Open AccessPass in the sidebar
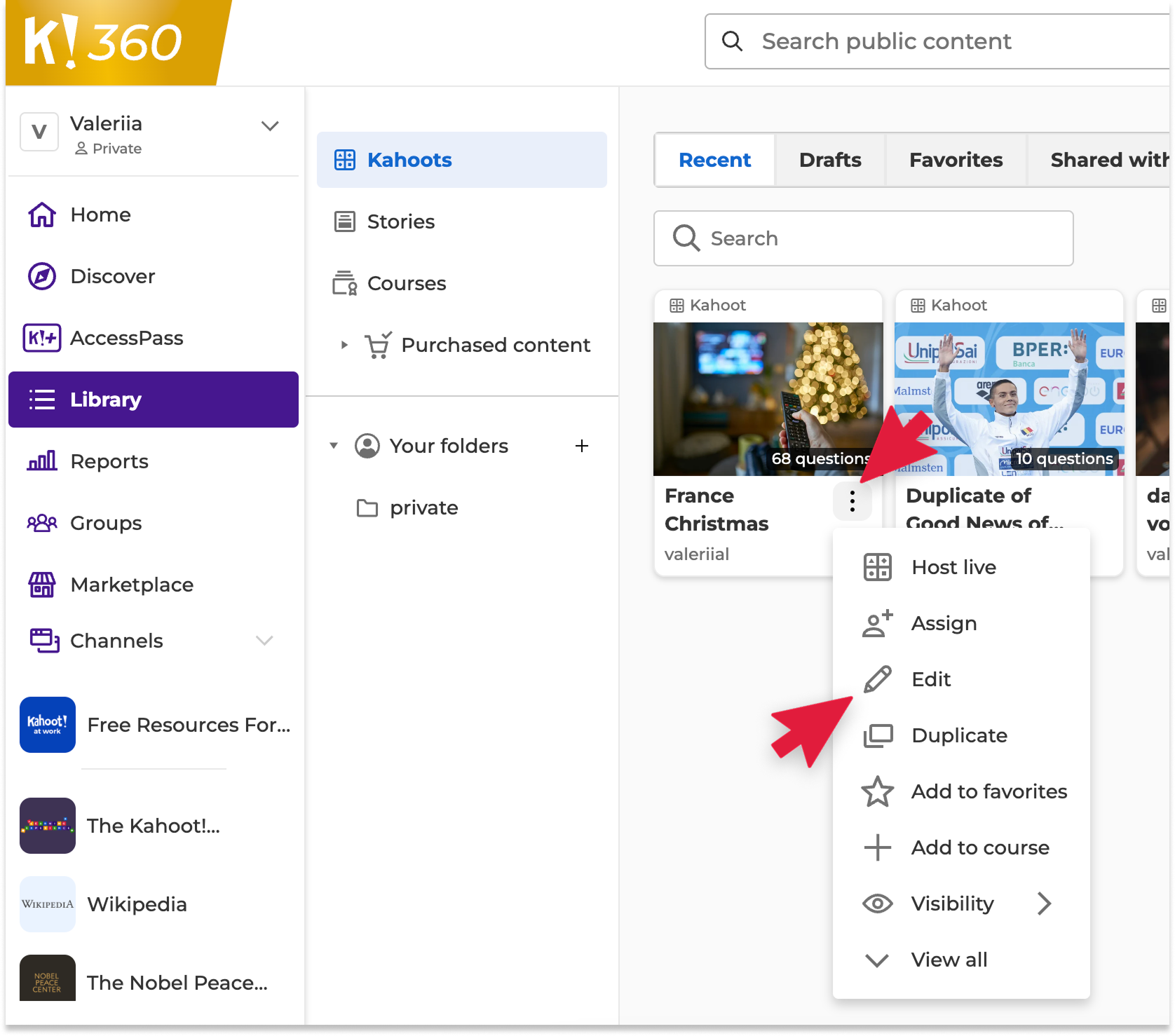The image size is (1175, 1036). point(126,338)
